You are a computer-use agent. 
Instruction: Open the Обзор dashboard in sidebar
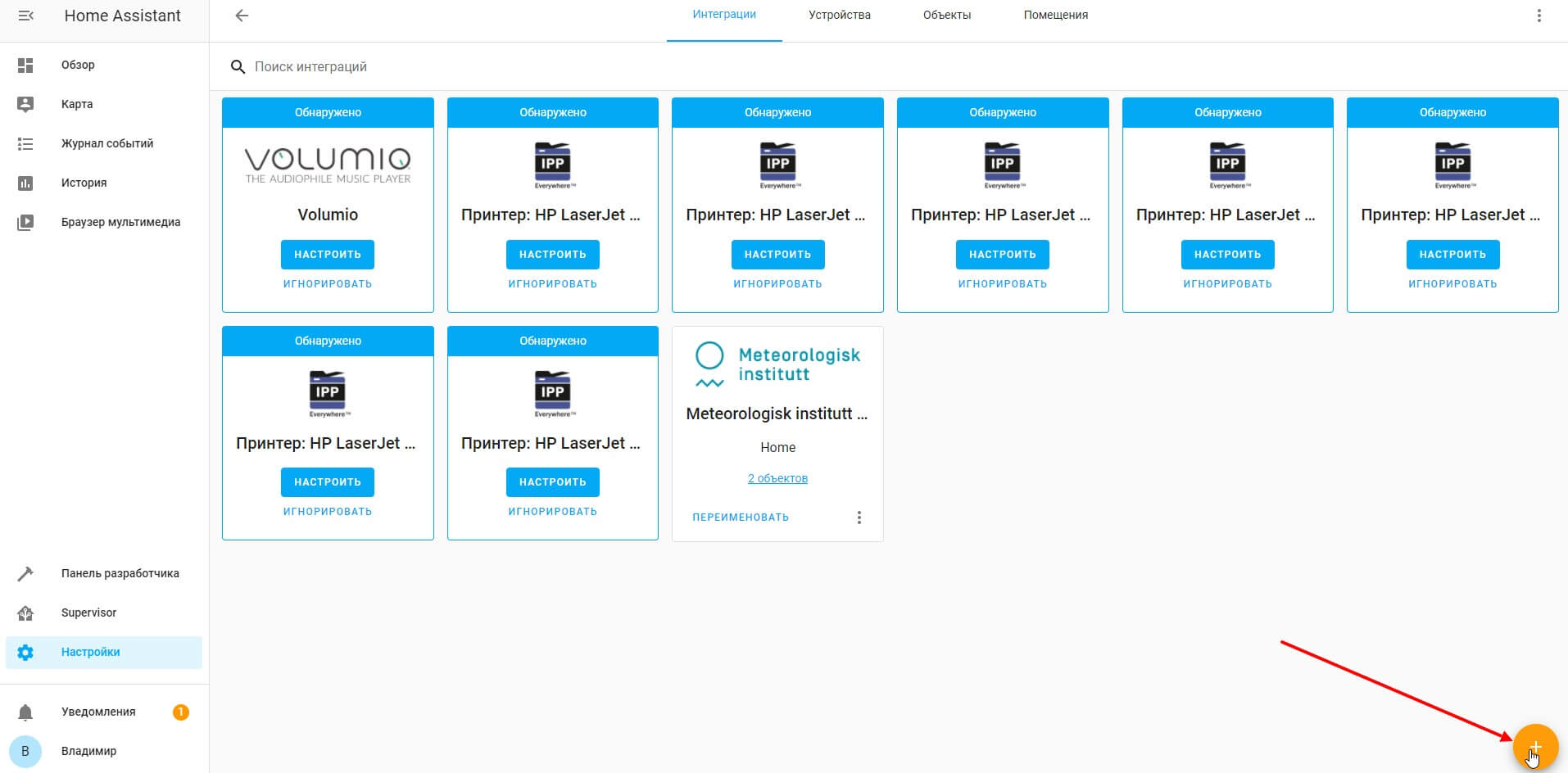pyautogui.click(x=76, y=65)
